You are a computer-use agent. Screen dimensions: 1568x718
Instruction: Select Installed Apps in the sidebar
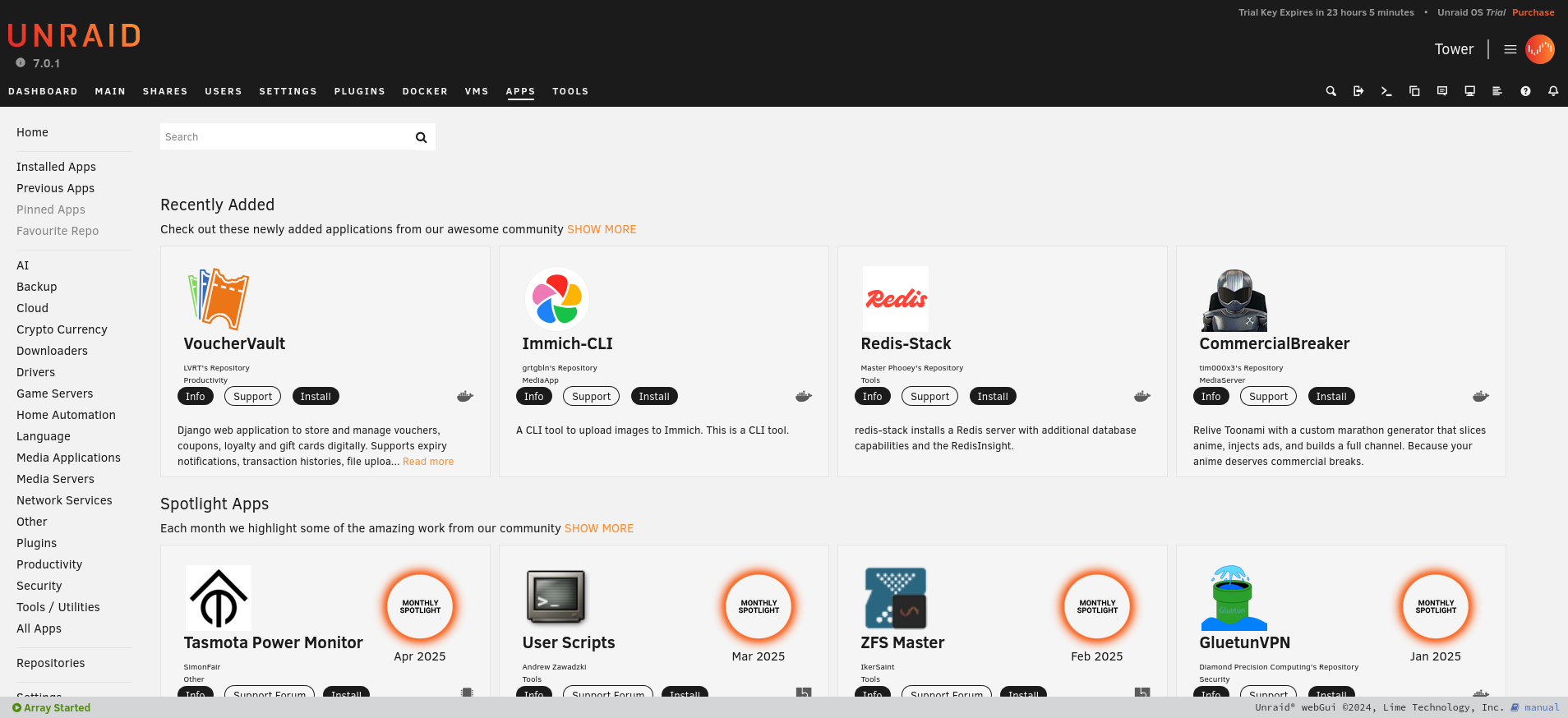pos(56,167)
